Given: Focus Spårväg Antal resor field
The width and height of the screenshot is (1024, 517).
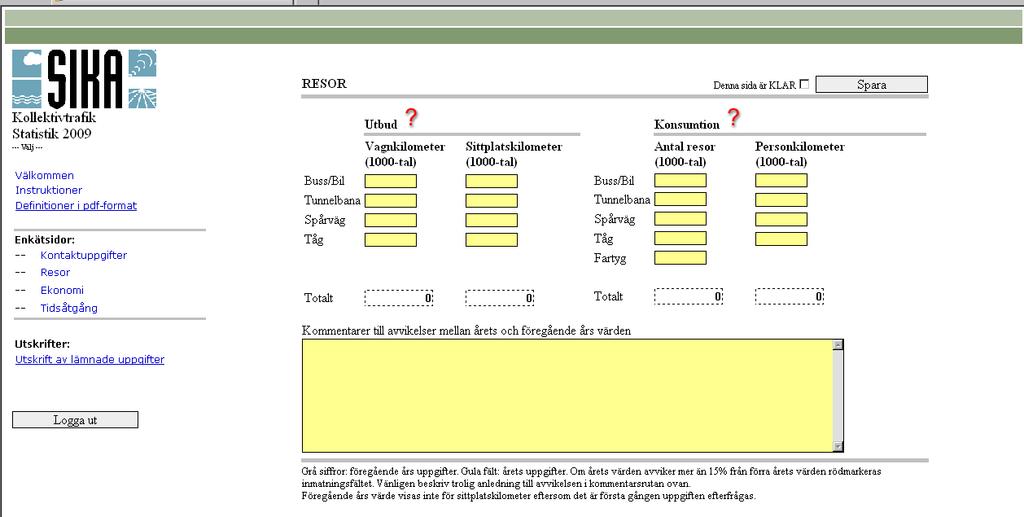Looking at the screenshot, I should [x=680, y=219].
